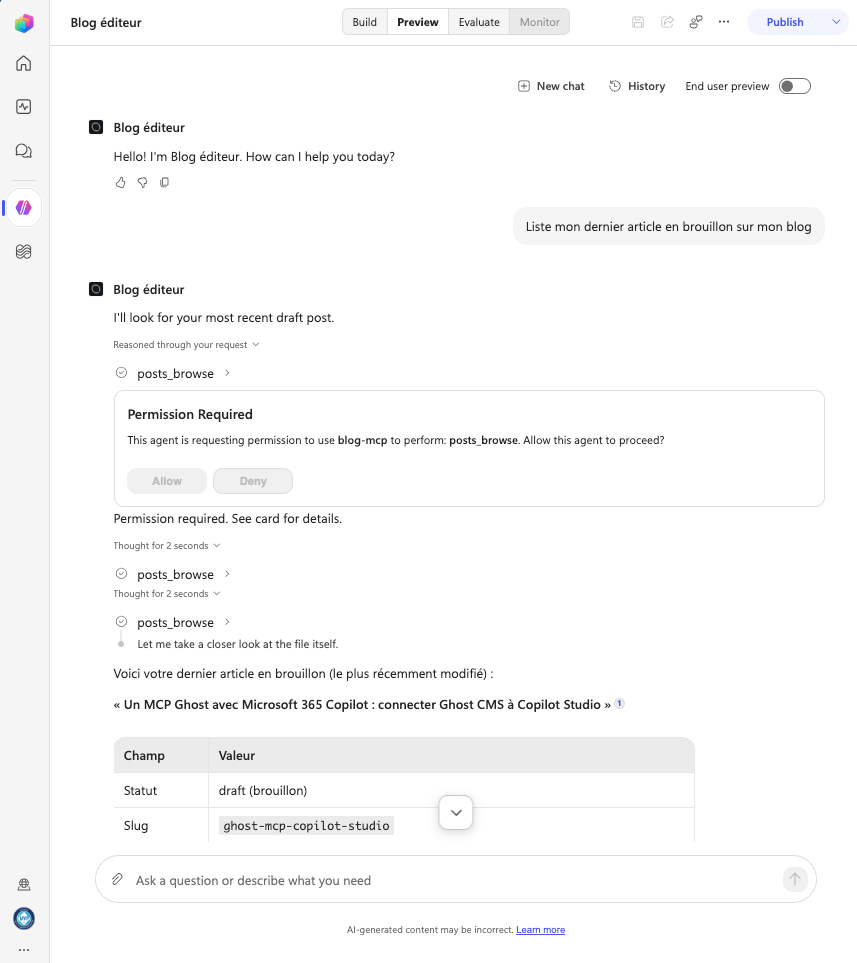Screen dimensions: 857x963
Task: Click the Blog éditeur avatar beside the greeting
Action: 96,127
